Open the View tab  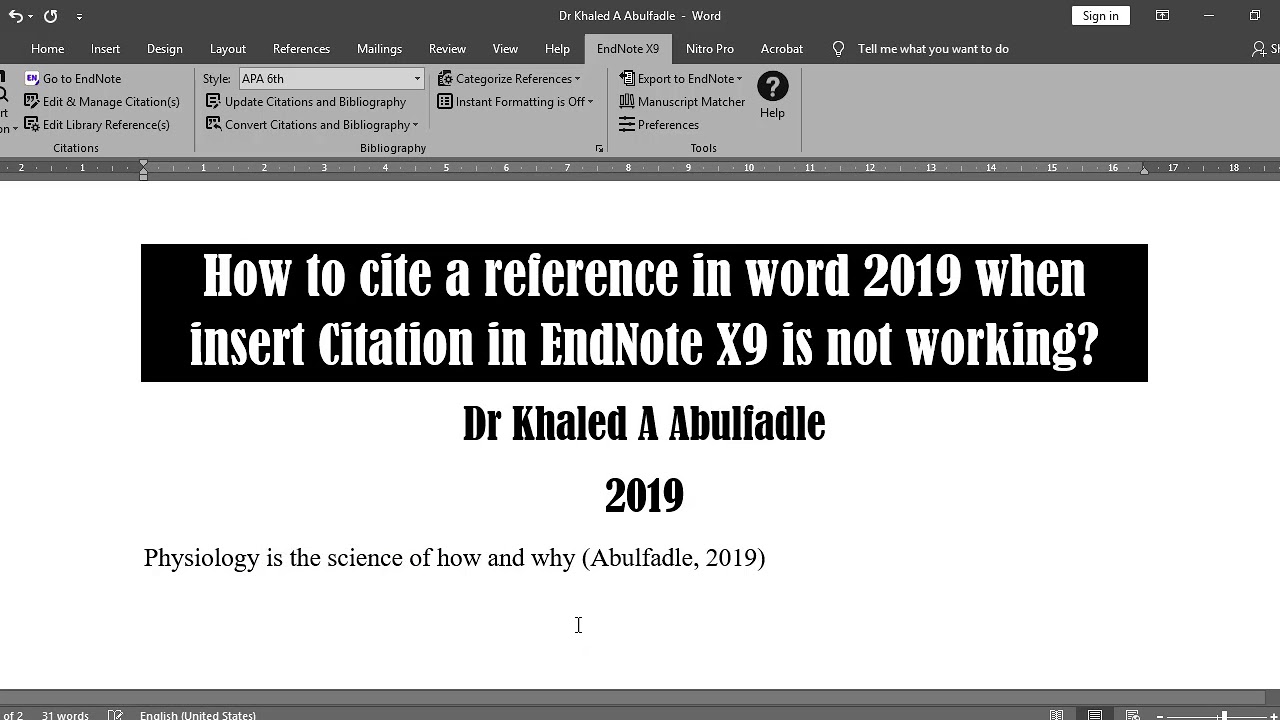505,48
